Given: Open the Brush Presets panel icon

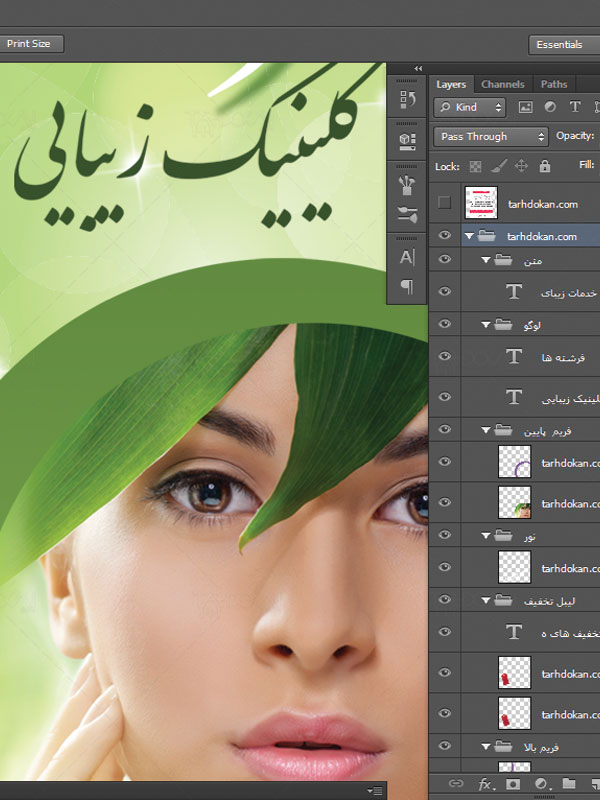Looking at the screenshot, I should 407,185.
